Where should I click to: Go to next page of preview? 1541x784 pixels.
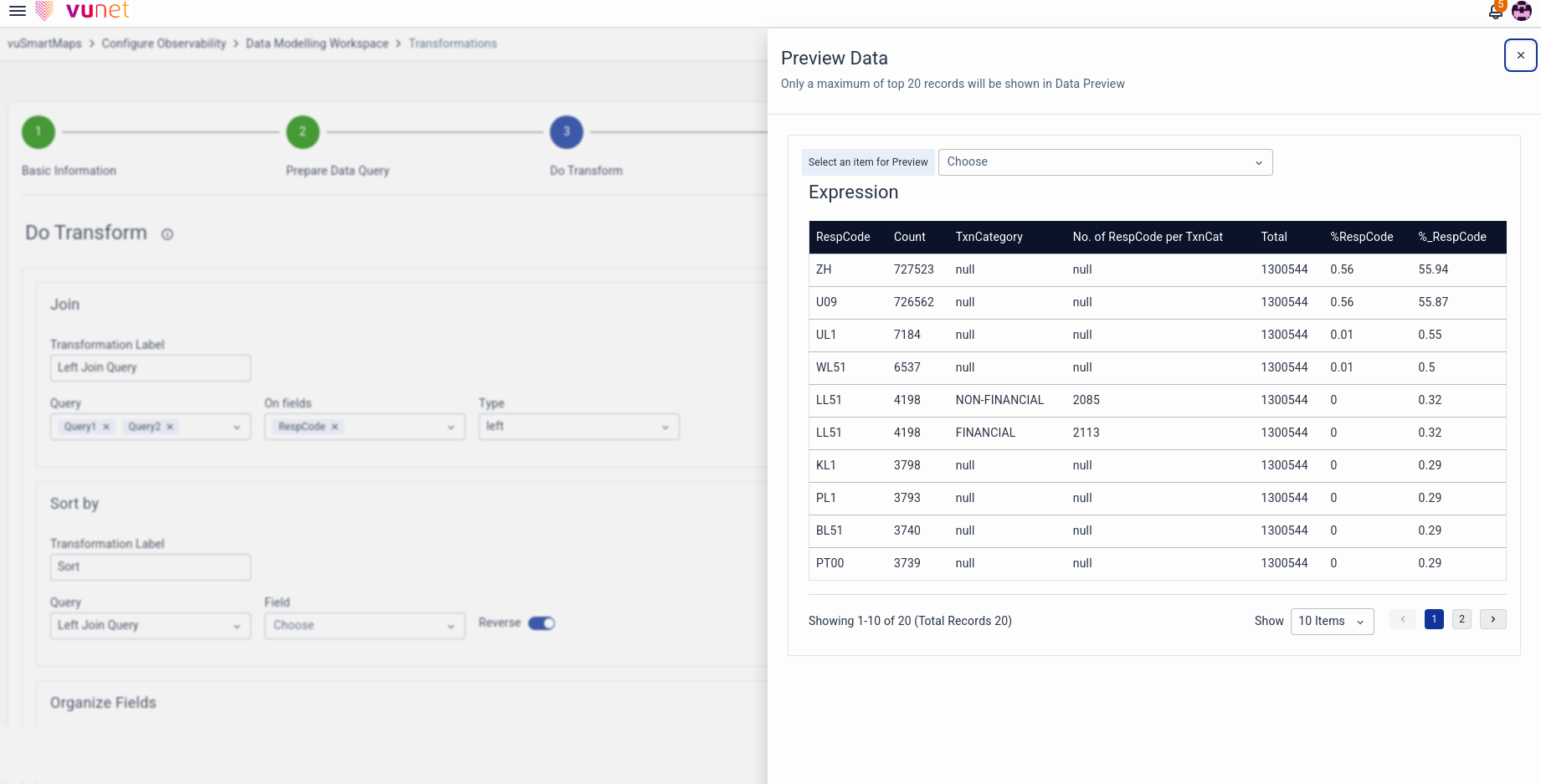pos(1492,619)
